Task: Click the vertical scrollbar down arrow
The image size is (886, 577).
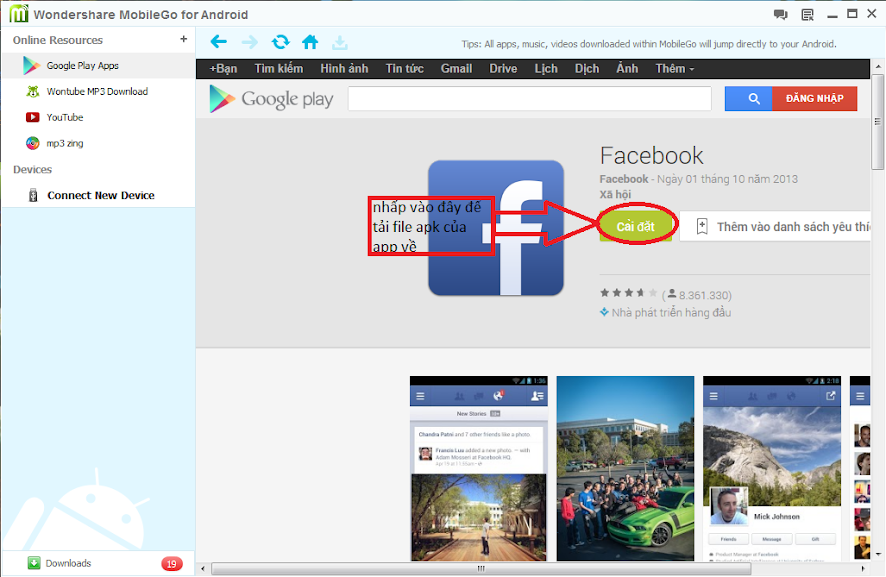Action: pos(878,554)
